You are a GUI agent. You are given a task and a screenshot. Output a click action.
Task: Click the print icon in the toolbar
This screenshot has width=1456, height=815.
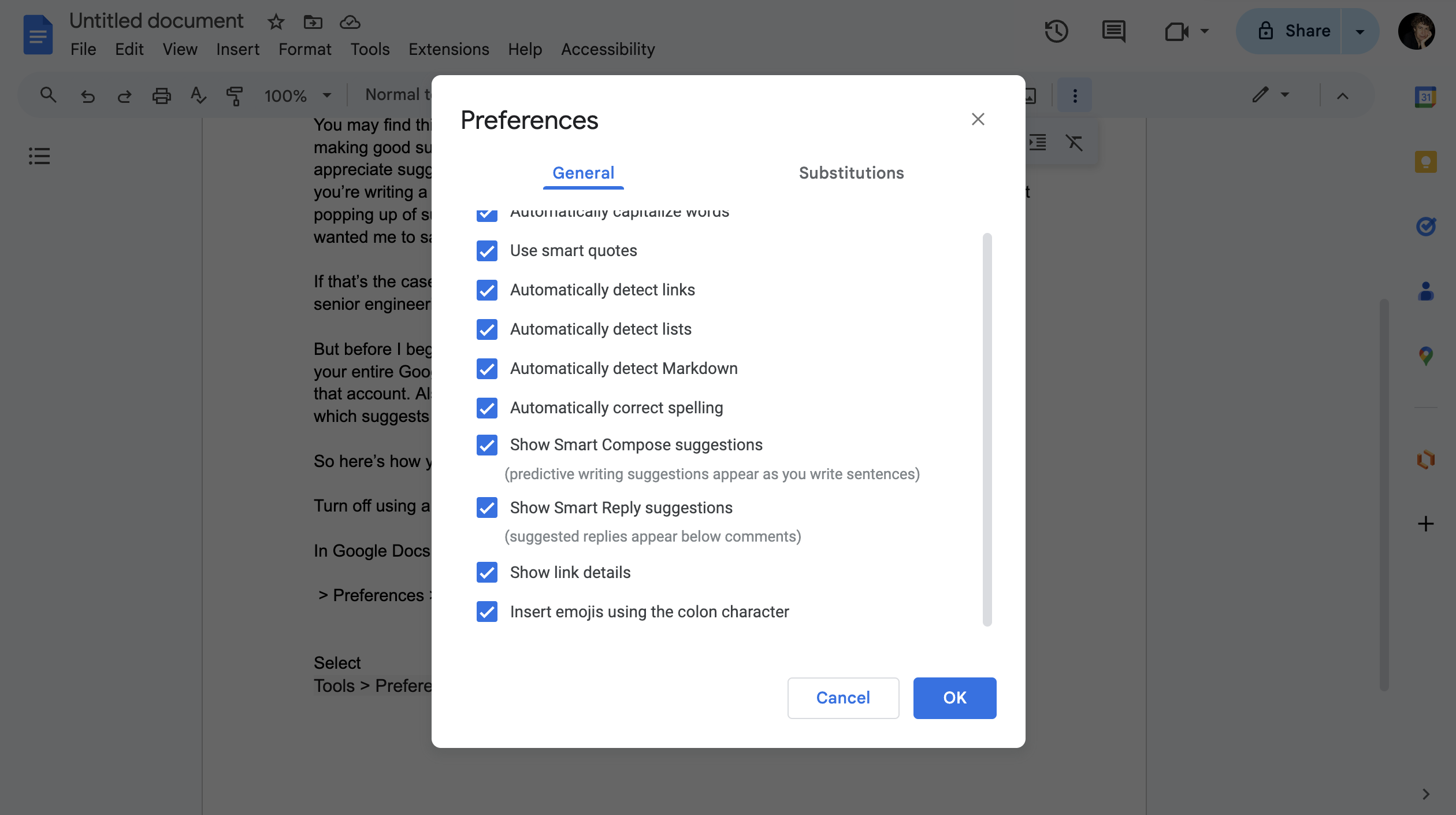coord(161,95)
